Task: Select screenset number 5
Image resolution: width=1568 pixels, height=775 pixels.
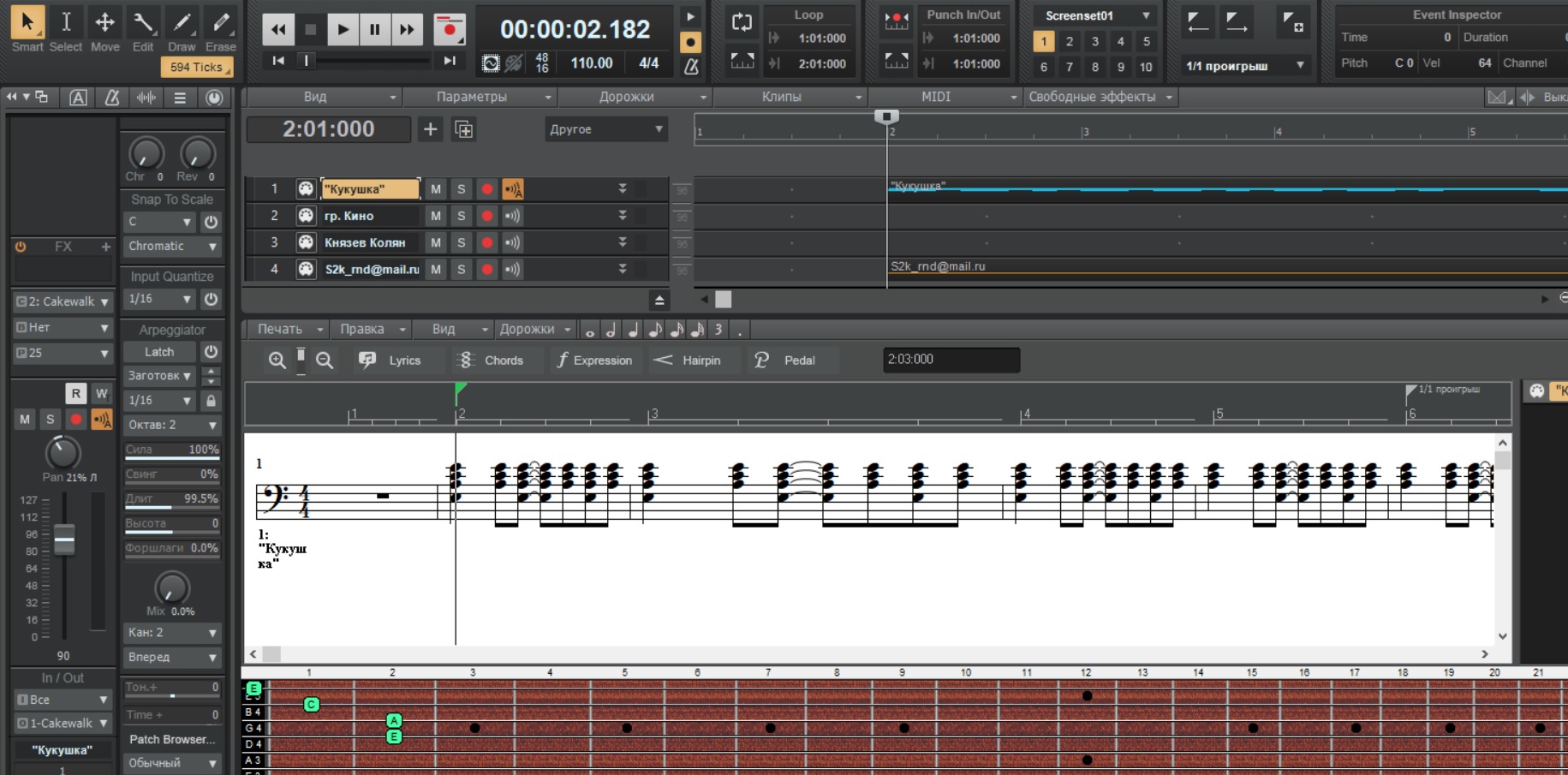Action: 1146,41
